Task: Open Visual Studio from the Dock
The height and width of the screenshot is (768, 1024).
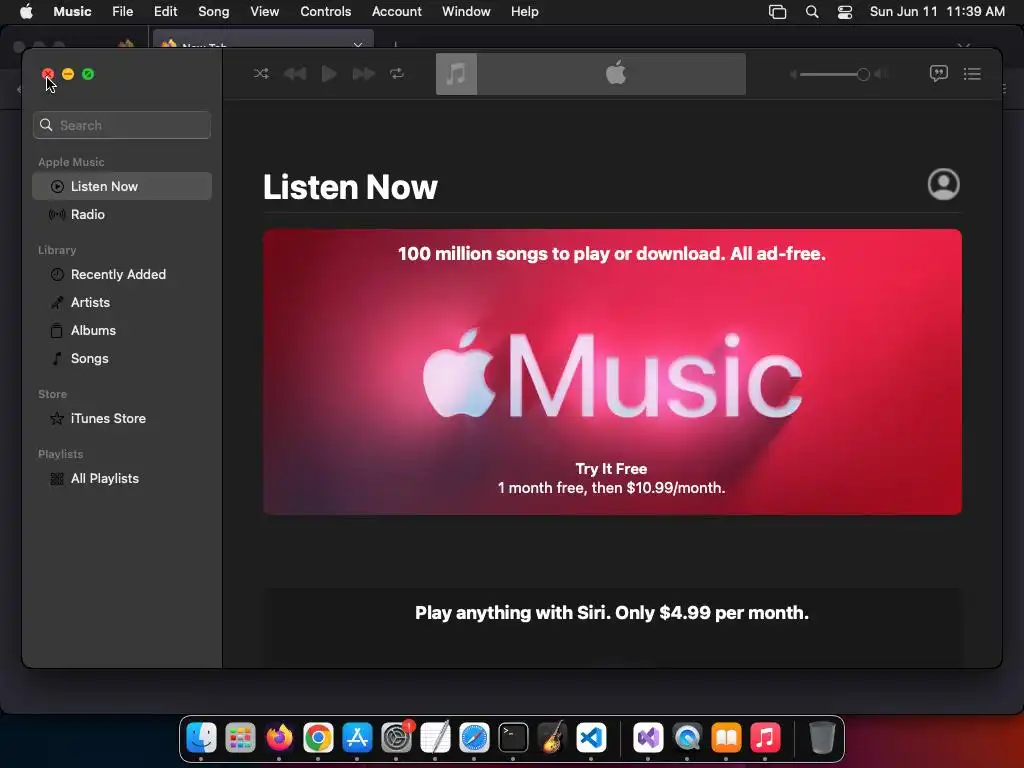Action: click(648, 738)
